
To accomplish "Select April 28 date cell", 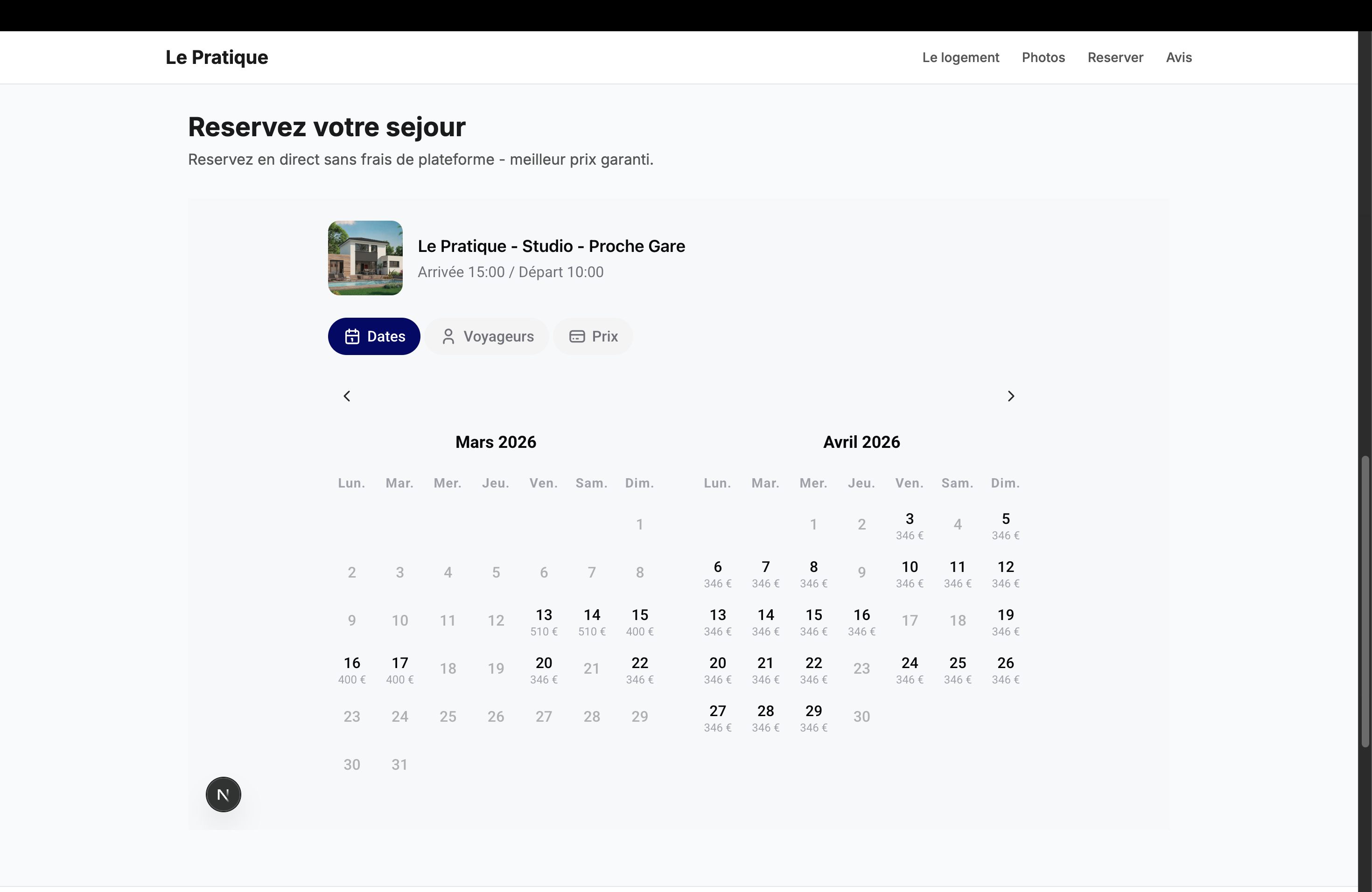I will click(765, 718).
